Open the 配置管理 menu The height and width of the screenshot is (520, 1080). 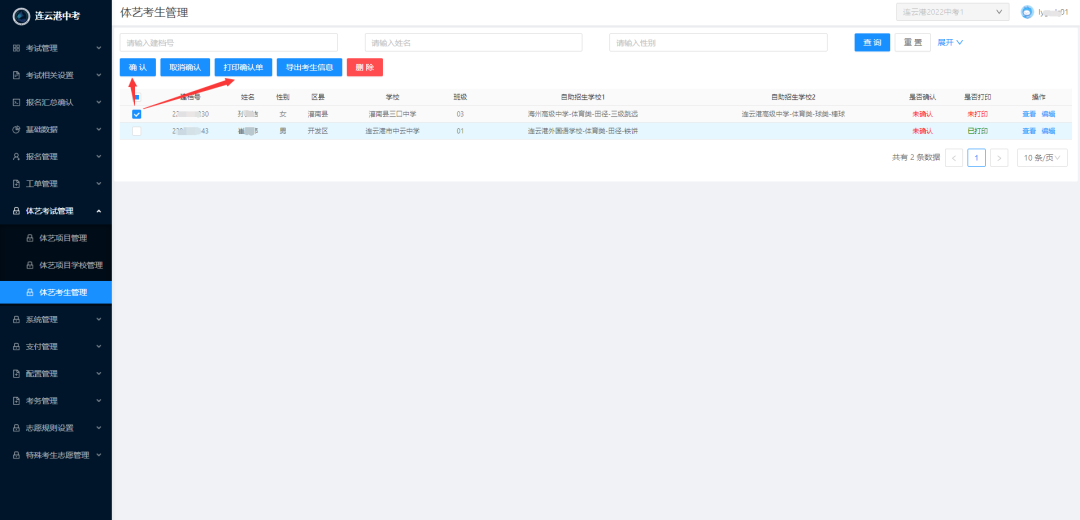(x=56, y=374)
